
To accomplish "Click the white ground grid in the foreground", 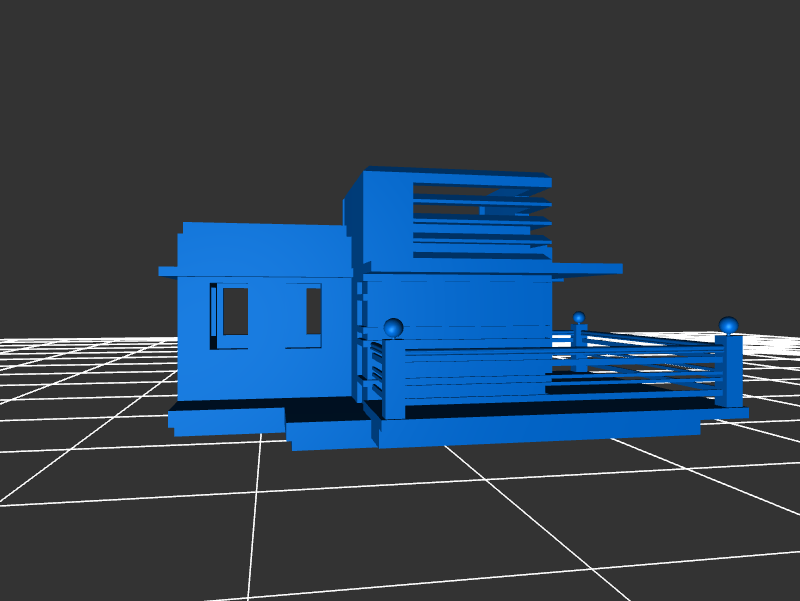I will click(400, 530).
